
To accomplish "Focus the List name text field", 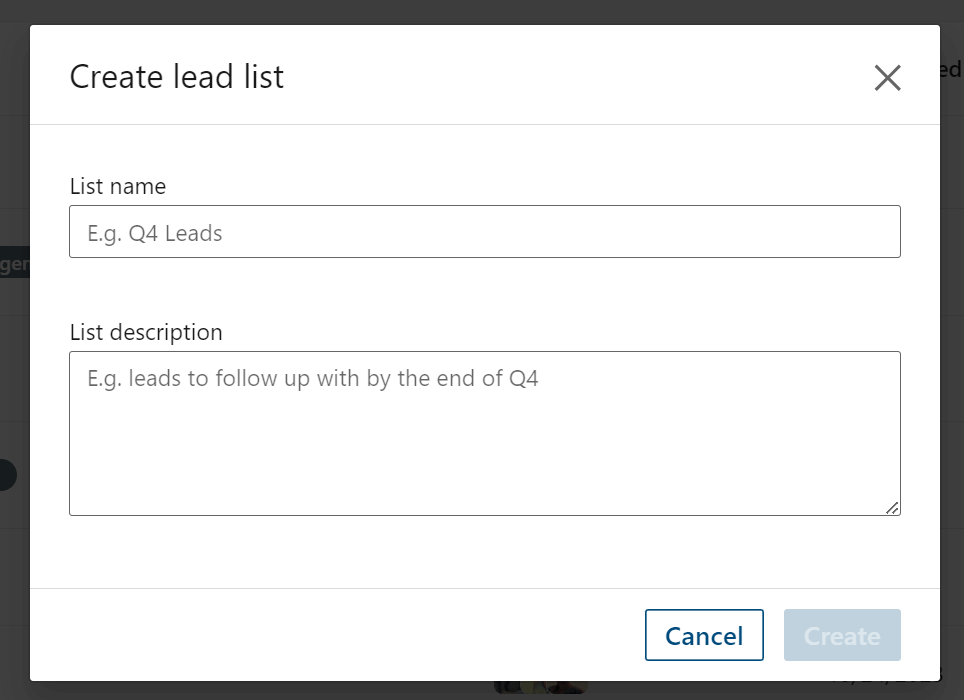I will coord(484,232).
